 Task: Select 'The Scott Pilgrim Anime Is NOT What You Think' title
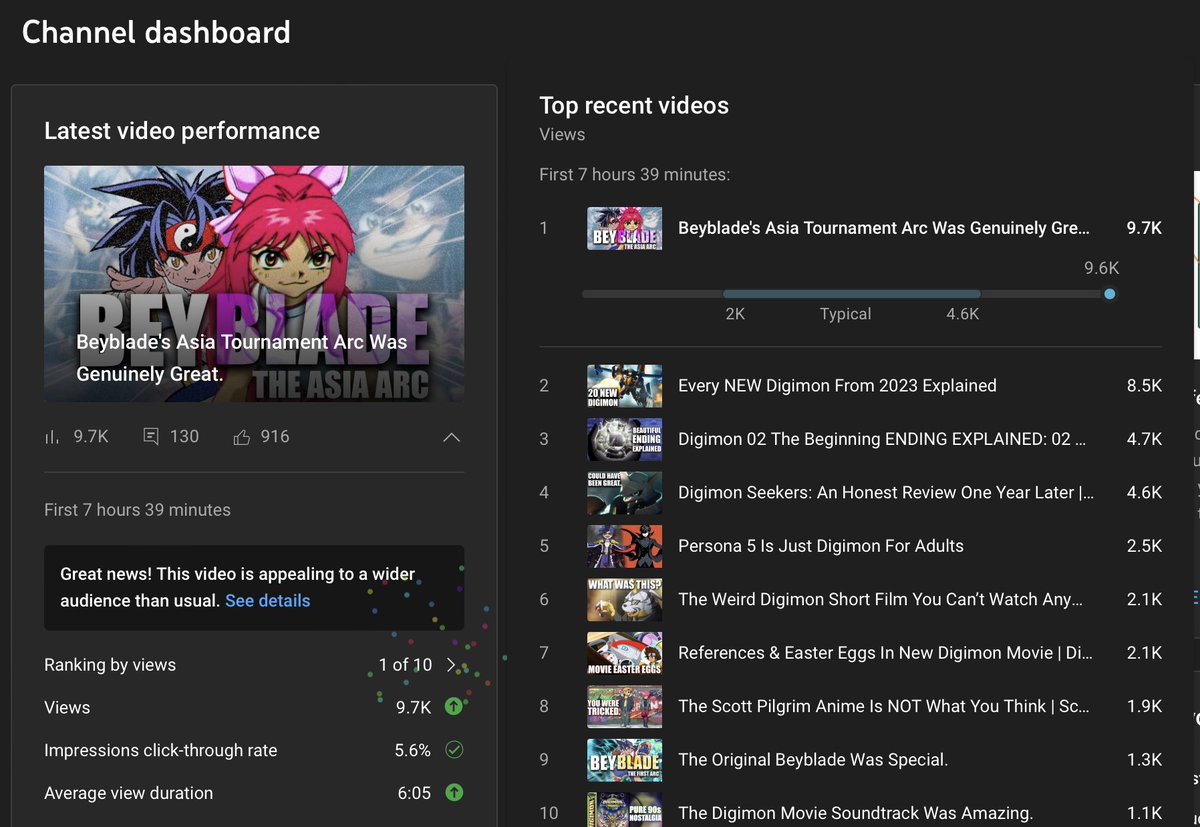[x=884, y=706]
